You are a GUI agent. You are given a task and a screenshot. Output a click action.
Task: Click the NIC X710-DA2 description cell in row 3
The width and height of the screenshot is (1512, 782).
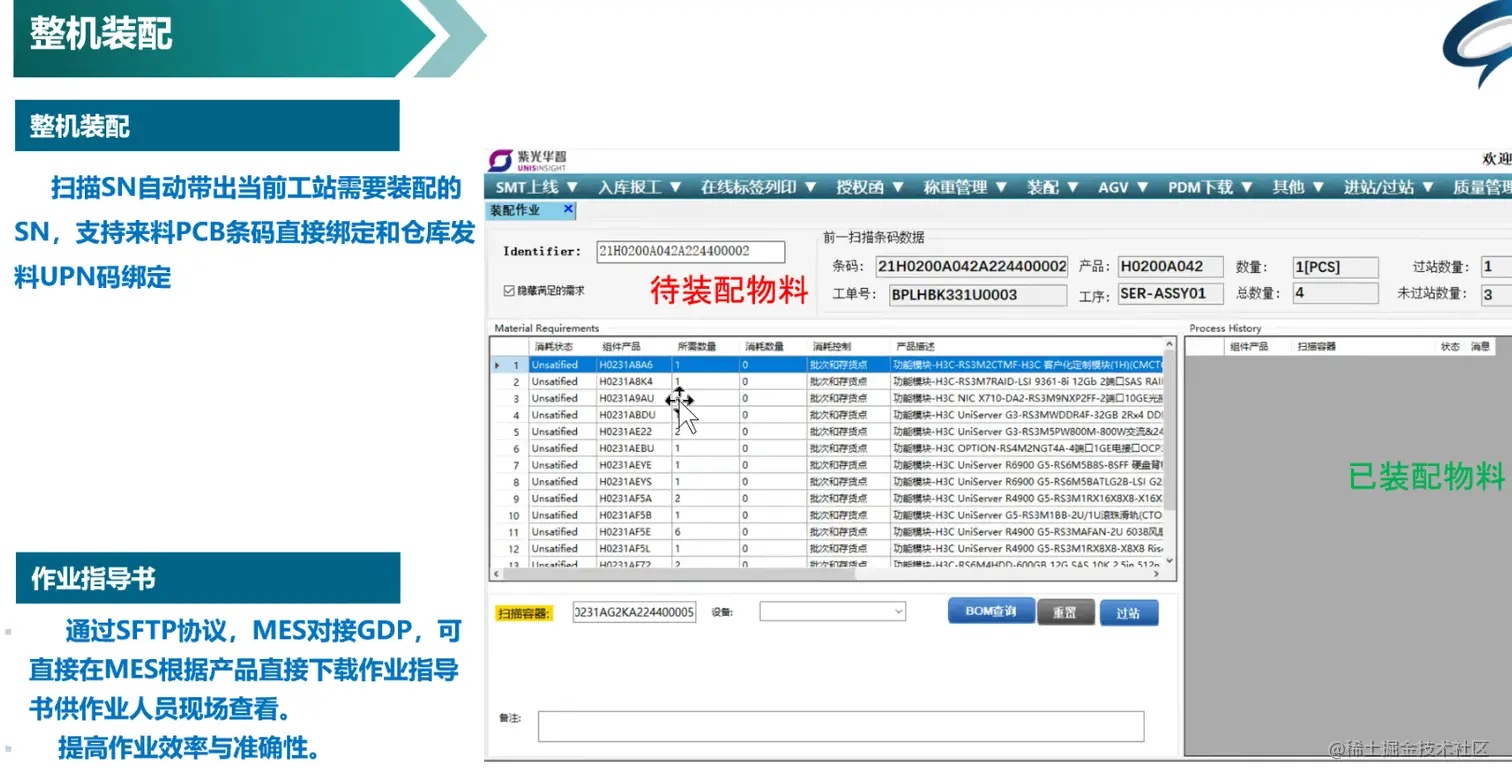1027,399
